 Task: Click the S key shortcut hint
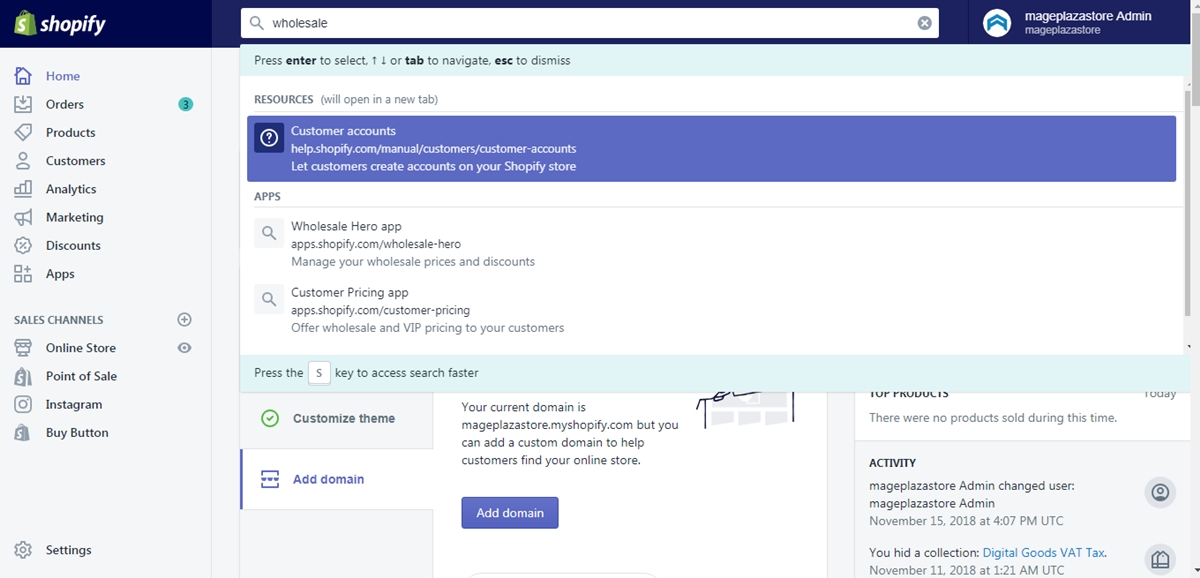click(318, 373)
